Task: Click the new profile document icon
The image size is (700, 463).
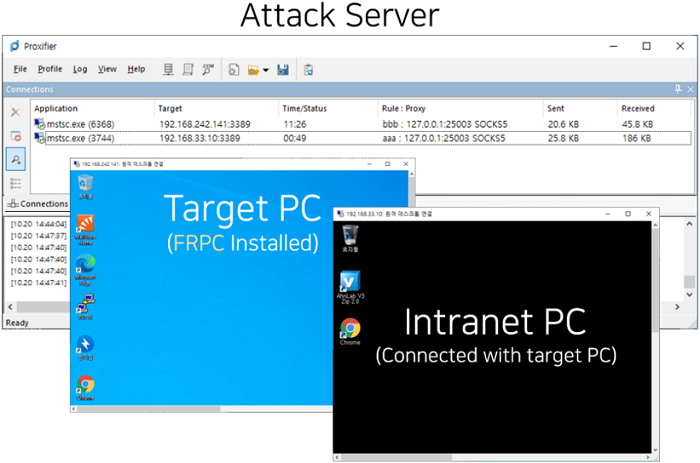Action: tap(233, 70)
